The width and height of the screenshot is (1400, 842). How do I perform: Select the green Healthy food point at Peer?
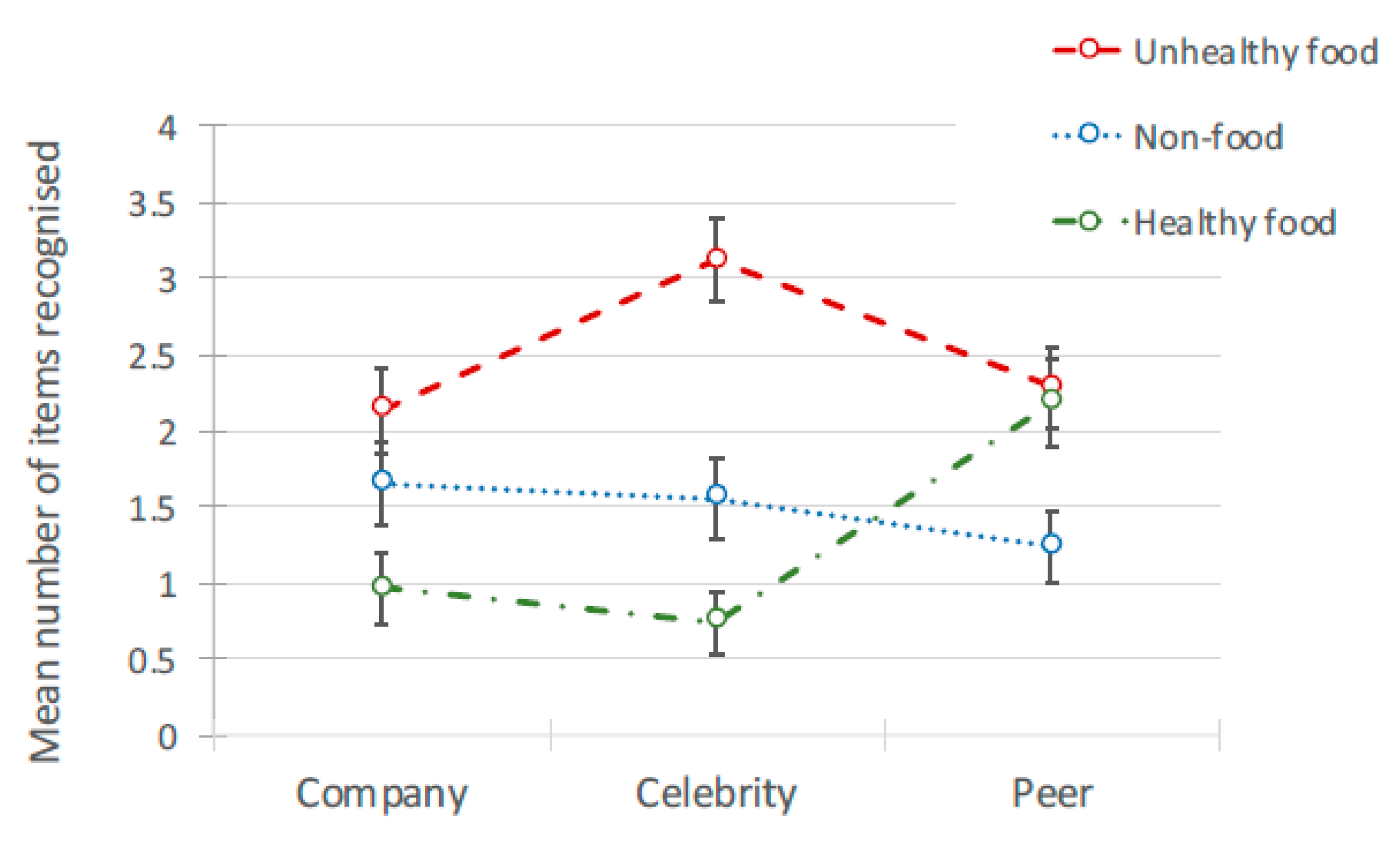[x=1051, y=399]
